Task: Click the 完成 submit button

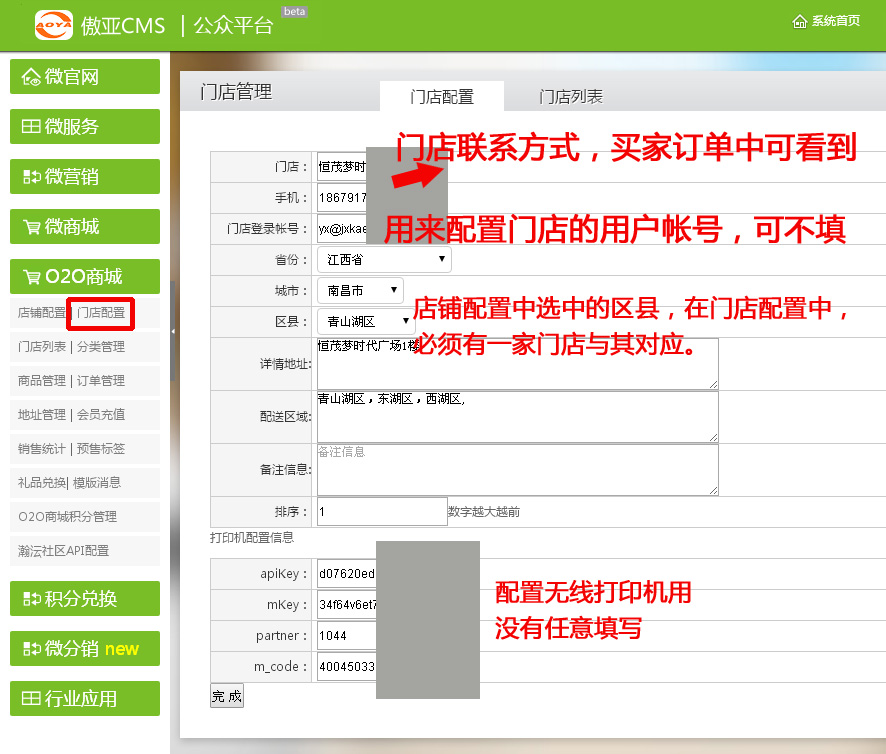Action: (227, 697)
